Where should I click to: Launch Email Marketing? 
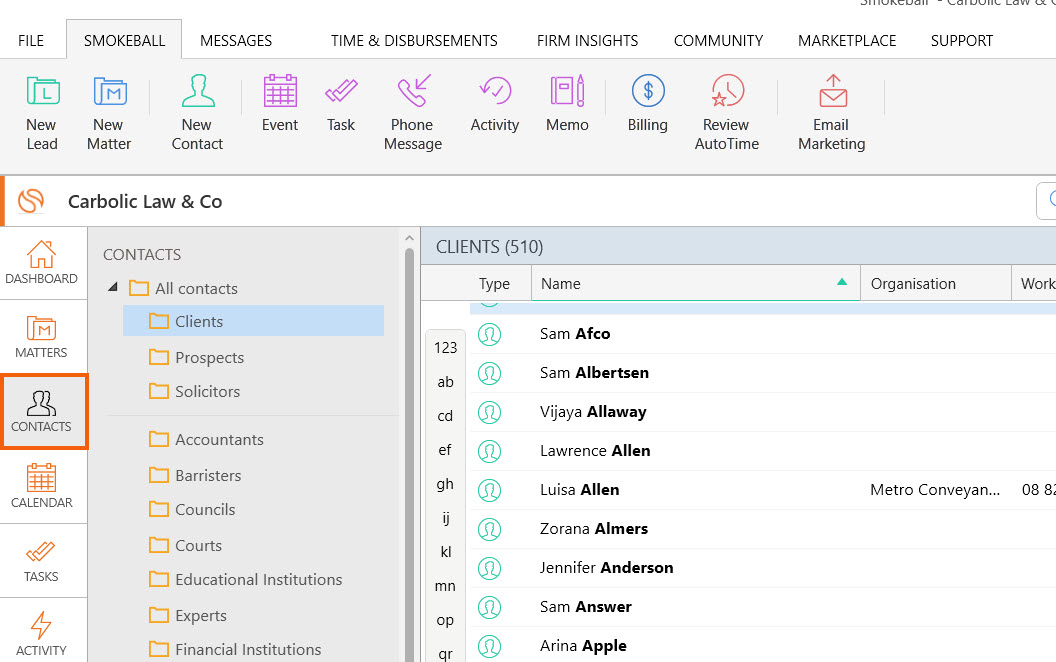(x=831, y=93)
